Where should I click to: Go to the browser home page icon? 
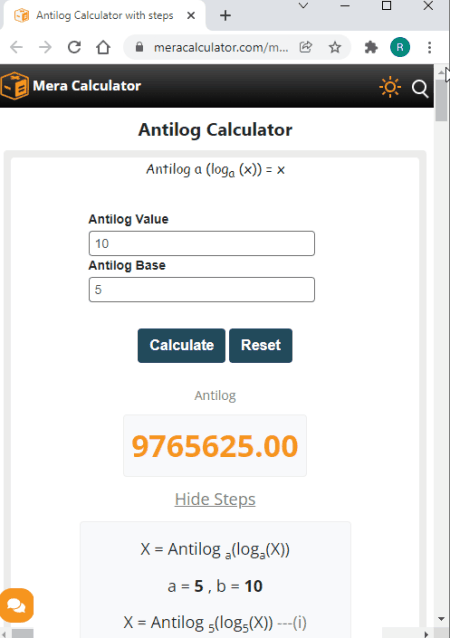(103, 47)
